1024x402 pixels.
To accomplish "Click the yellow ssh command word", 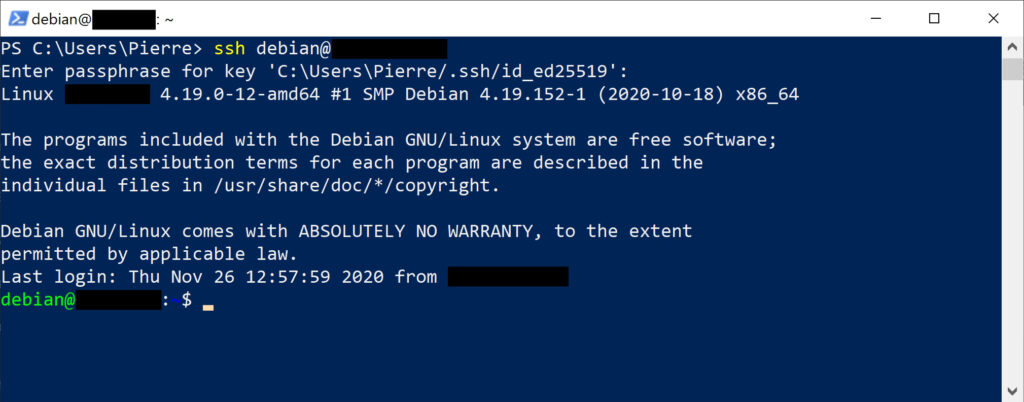I will point(229,49).
